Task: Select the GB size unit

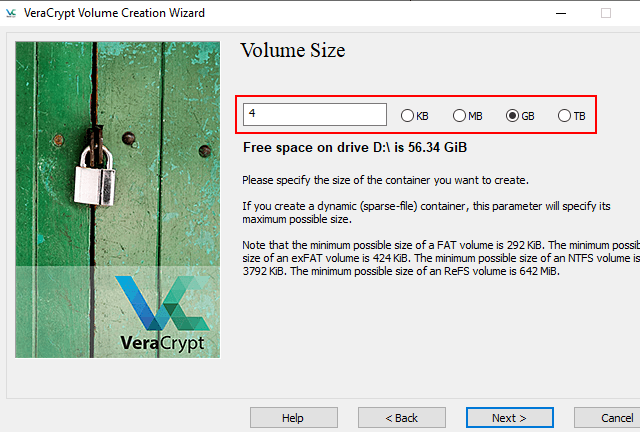Action: [520, 116]
